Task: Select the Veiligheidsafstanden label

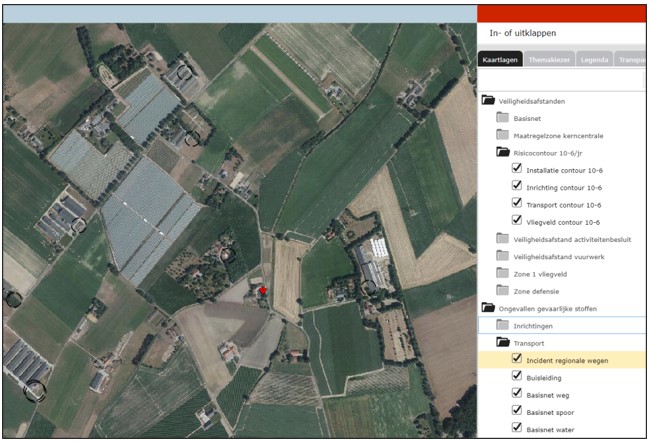Action: [x=532, y=101]
